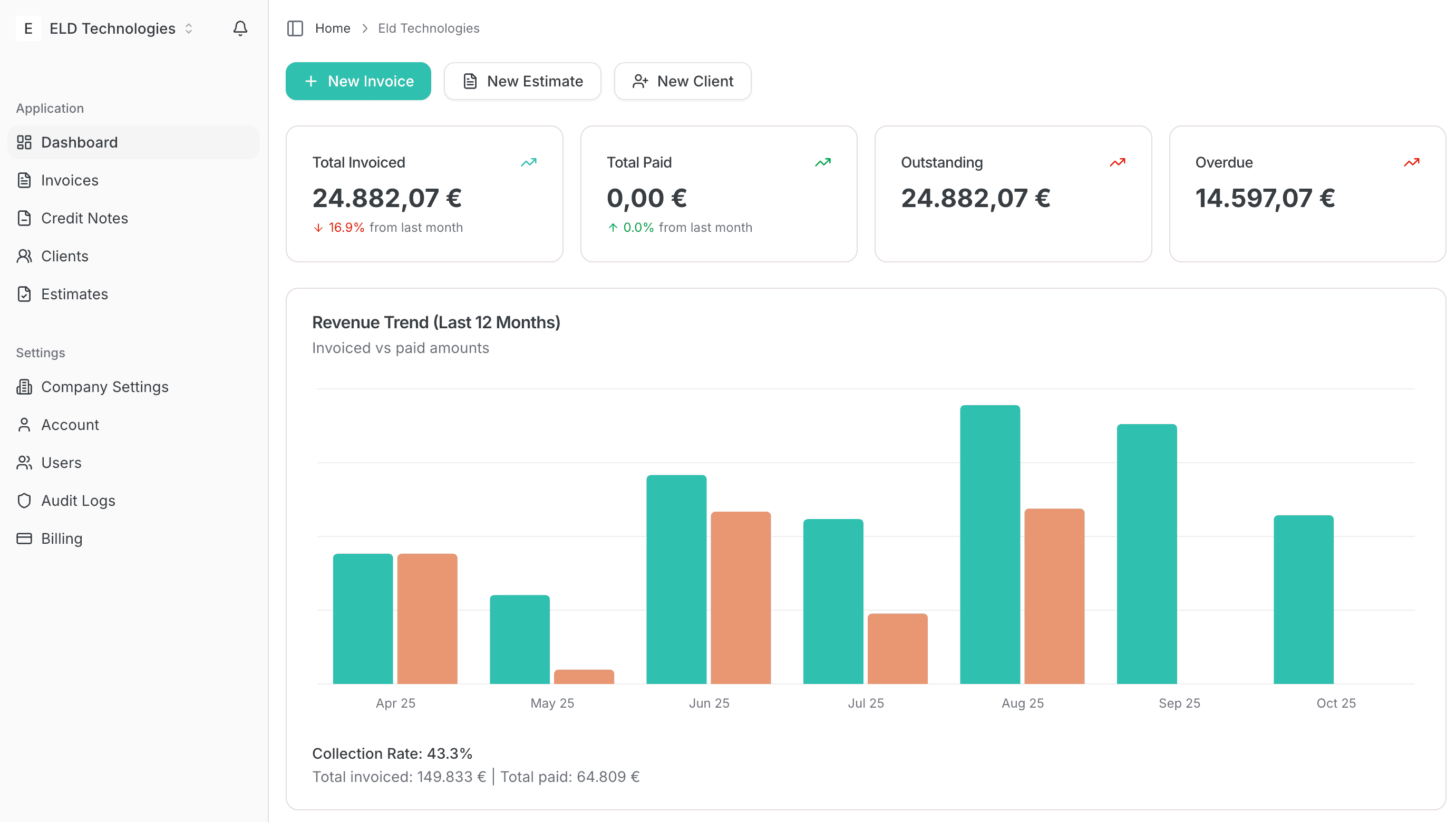This screenshot has height=822, width=1456.
Task: Open Clients using the people icon
Action: [24, 256]
